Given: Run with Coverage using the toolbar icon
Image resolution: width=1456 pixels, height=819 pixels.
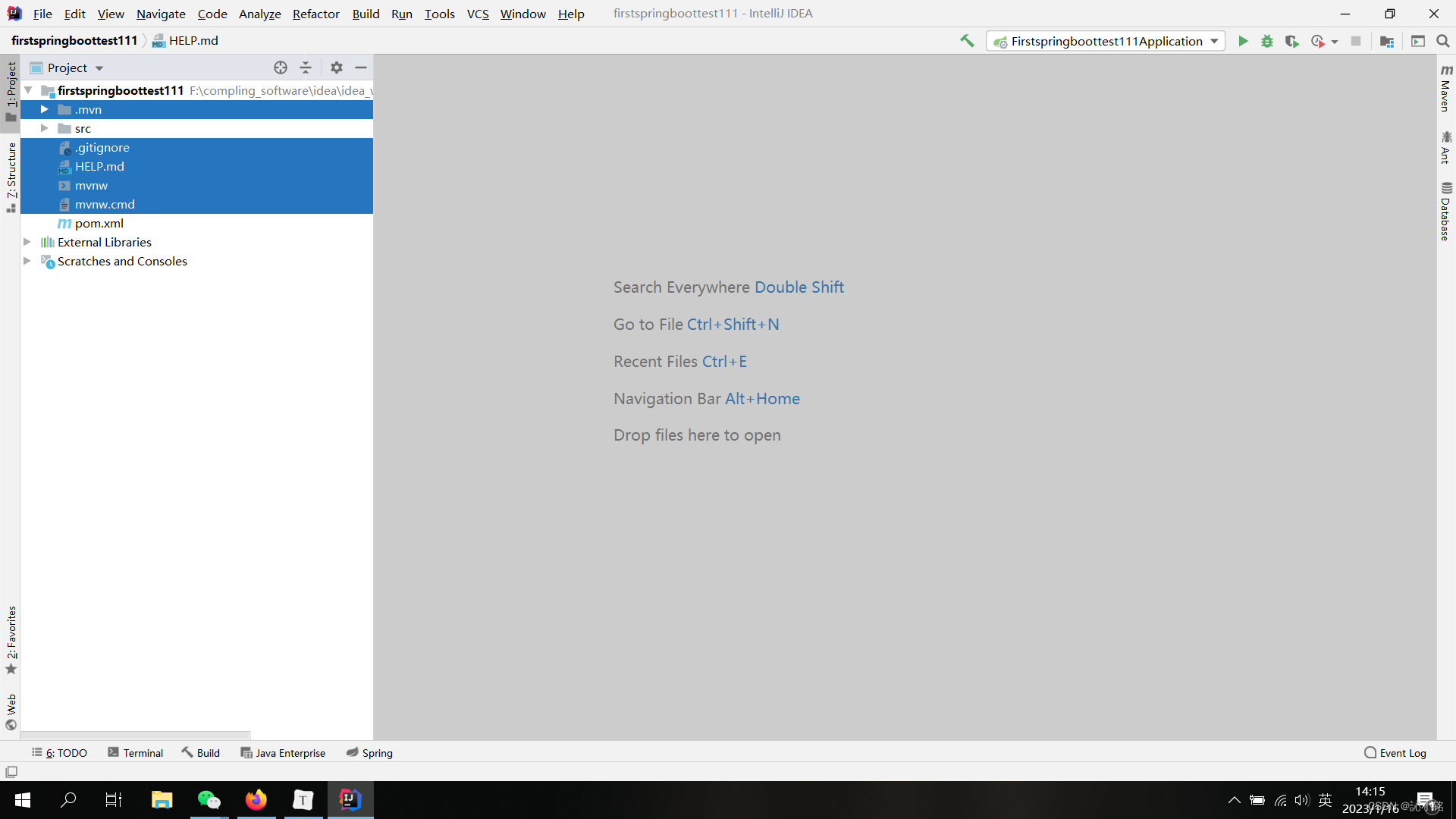Looking at the screenshot, I should click(1291, 41).
